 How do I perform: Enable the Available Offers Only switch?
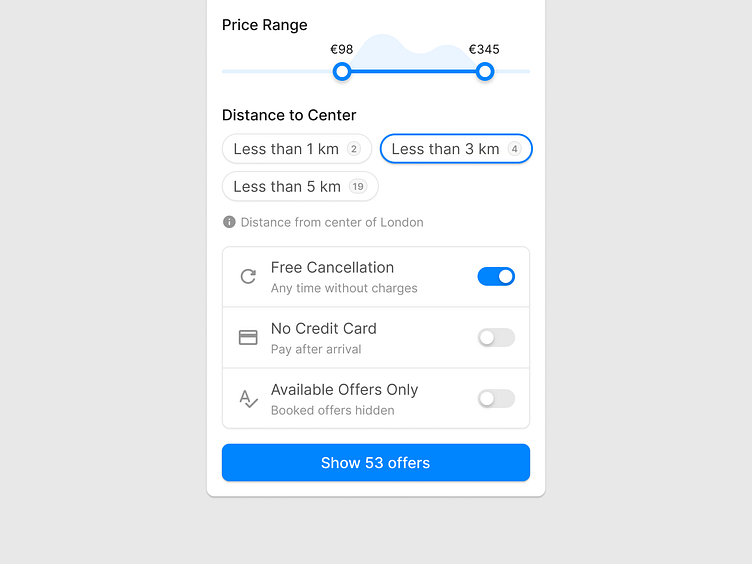pos(496,399)
